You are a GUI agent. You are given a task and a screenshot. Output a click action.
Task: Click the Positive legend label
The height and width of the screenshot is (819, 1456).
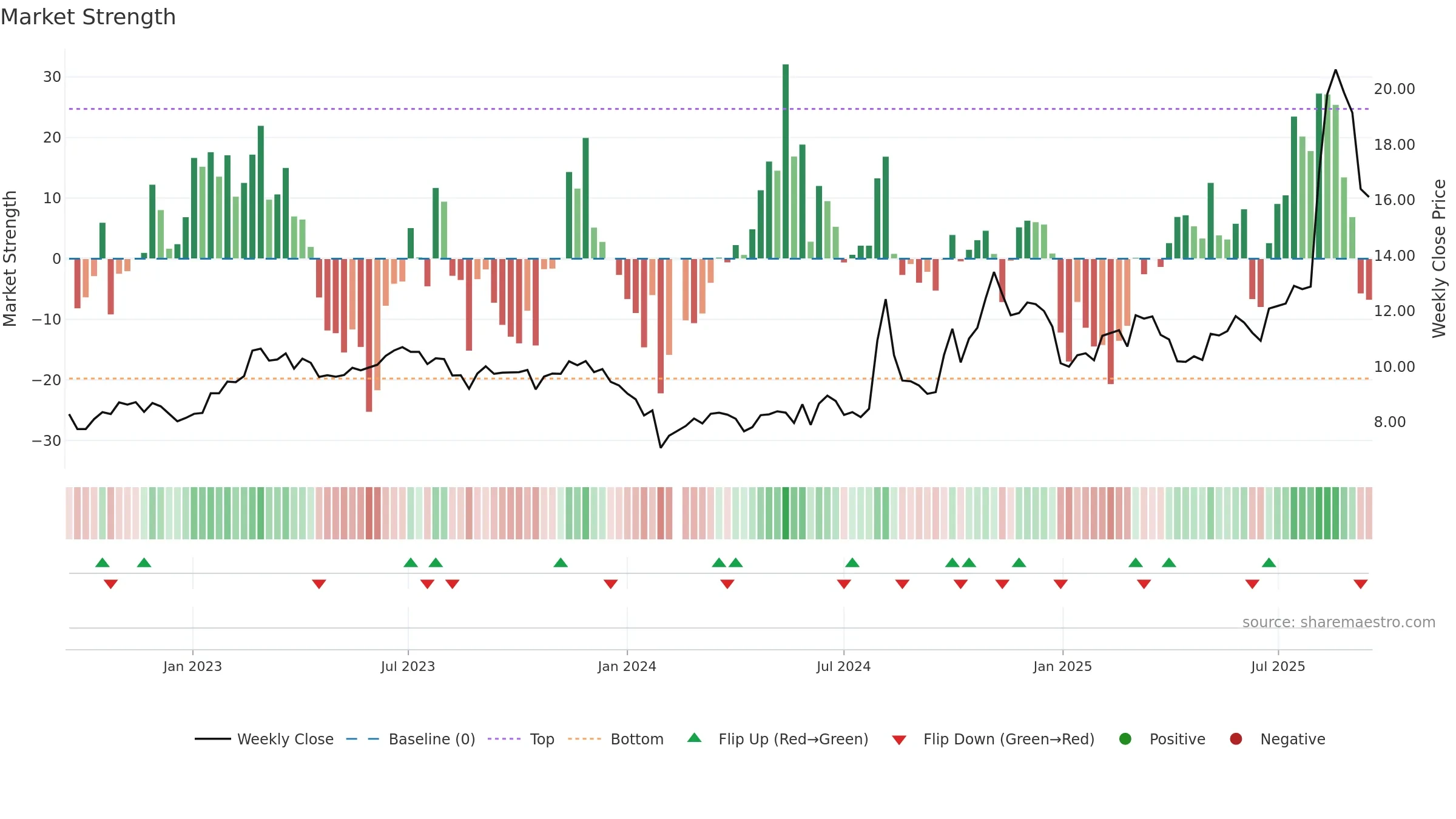[1178, 739]
